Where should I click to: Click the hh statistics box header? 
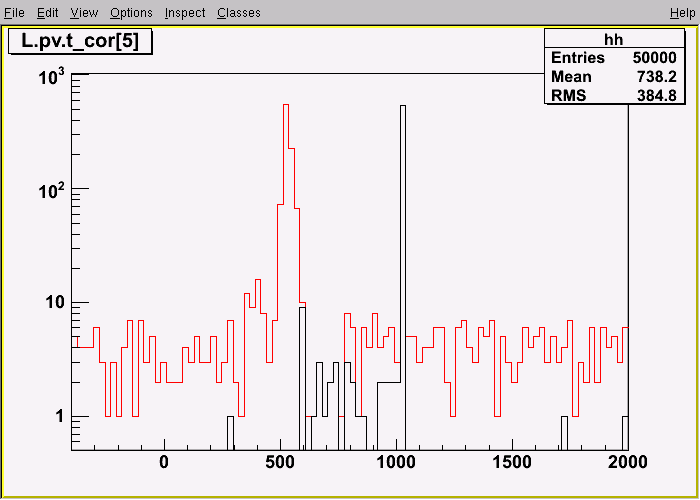coord(614,39)
